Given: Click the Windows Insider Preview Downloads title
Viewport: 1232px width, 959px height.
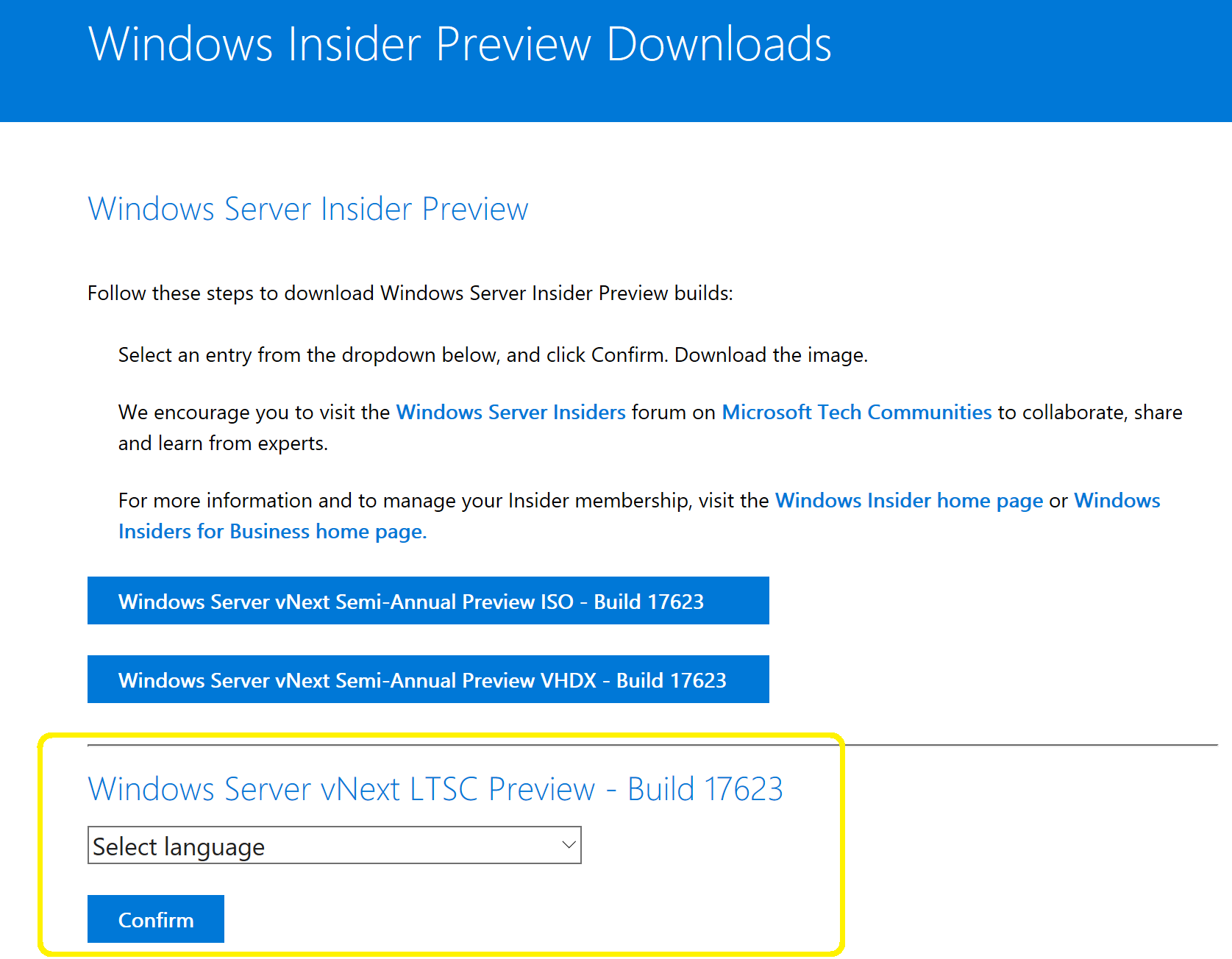Looking at the screenshot, I should point(460,44).
